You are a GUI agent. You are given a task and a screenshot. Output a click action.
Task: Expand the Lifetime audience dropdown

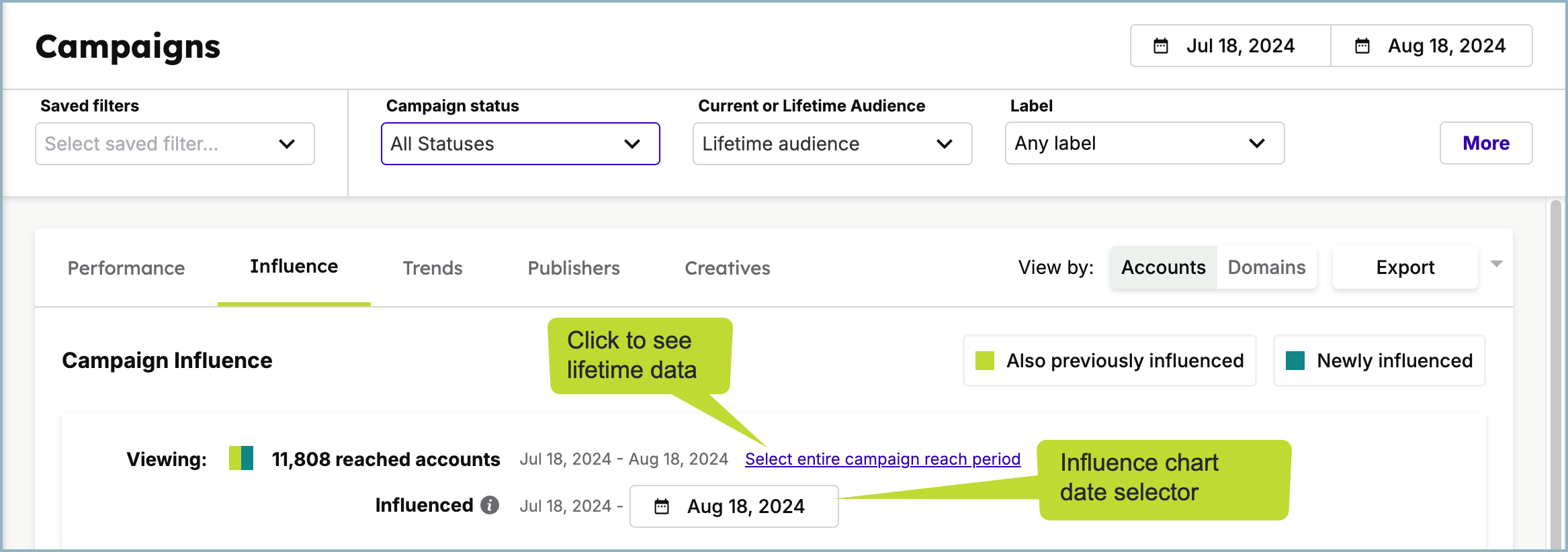coord(832,144)
